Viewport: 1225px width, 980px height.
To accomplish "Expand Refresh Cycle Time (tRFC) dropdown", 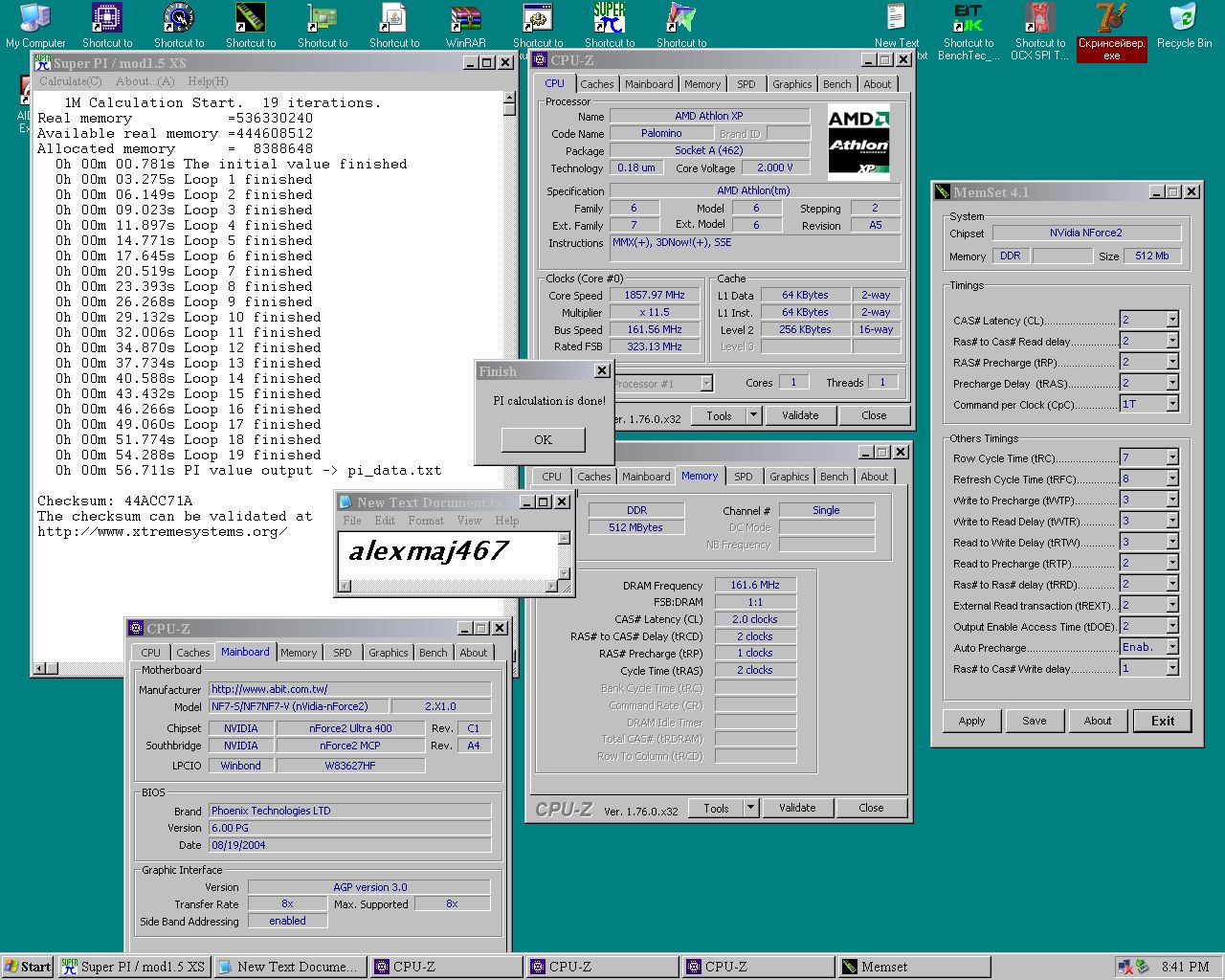I will point(1172,479).
